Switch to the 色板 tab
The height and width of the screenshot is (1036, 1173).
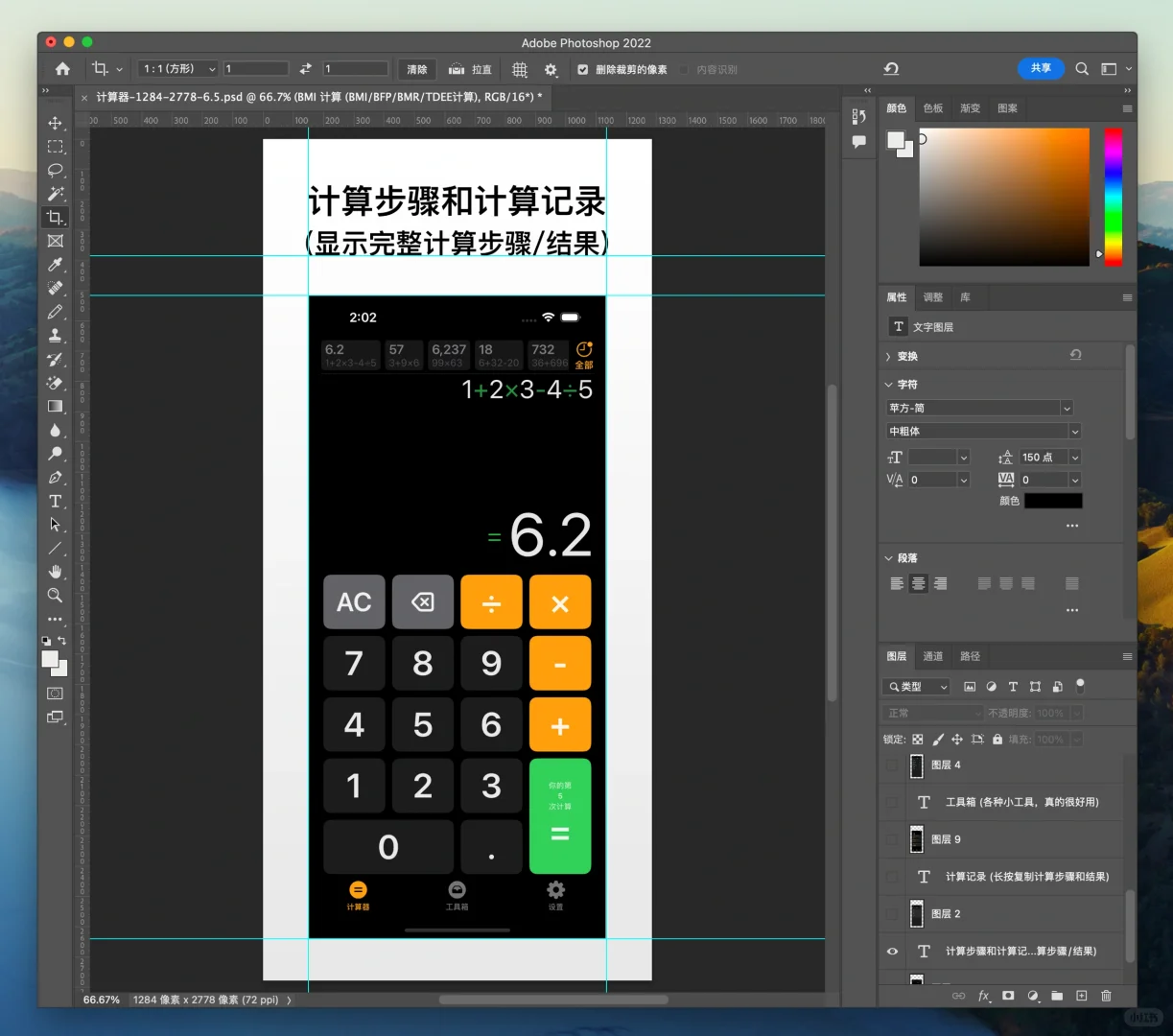pos(931,107)
